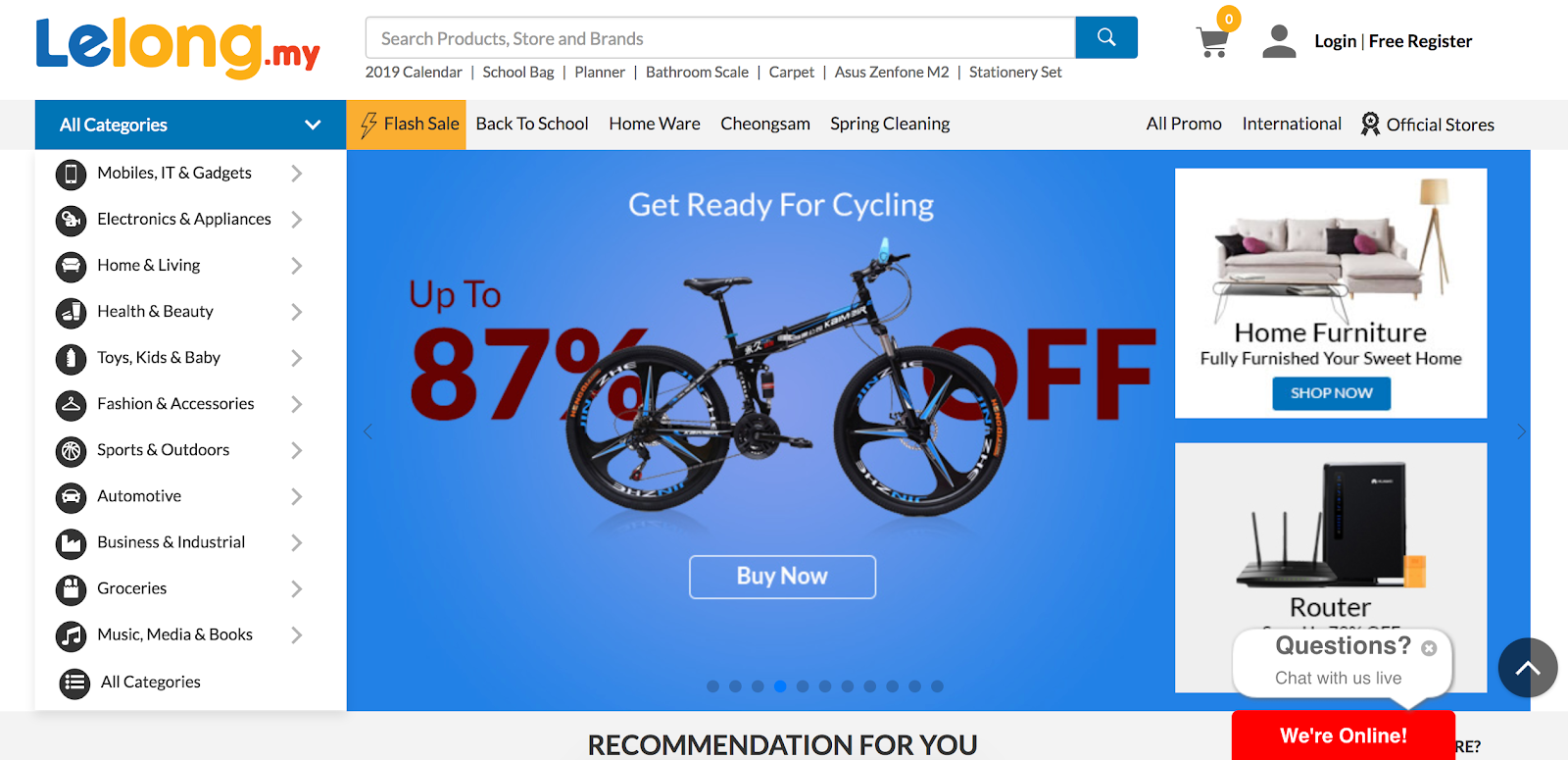Screen dimensions: 1568x760
Task: Expand the Home & Living submenu arrow
Action: [x=296, y=266]
